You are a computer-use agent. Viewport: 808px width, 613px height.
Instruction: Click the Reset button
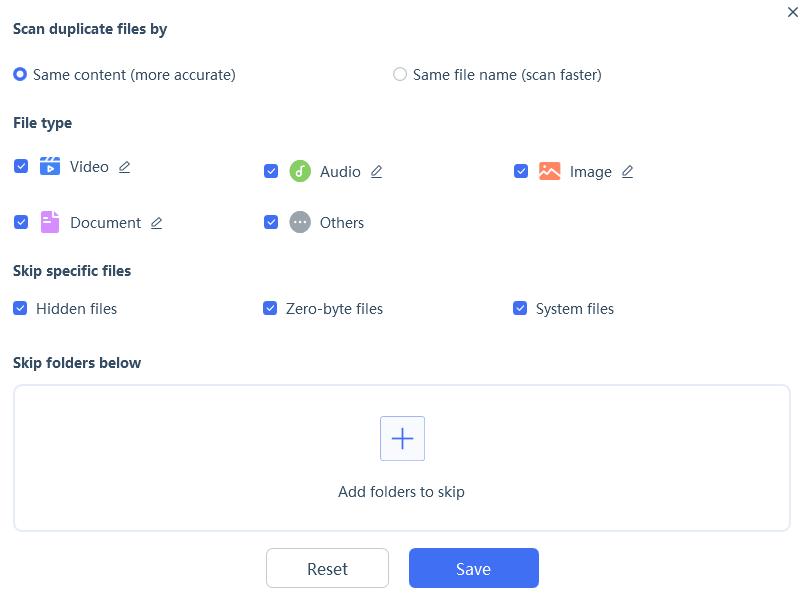click(327, 568)
